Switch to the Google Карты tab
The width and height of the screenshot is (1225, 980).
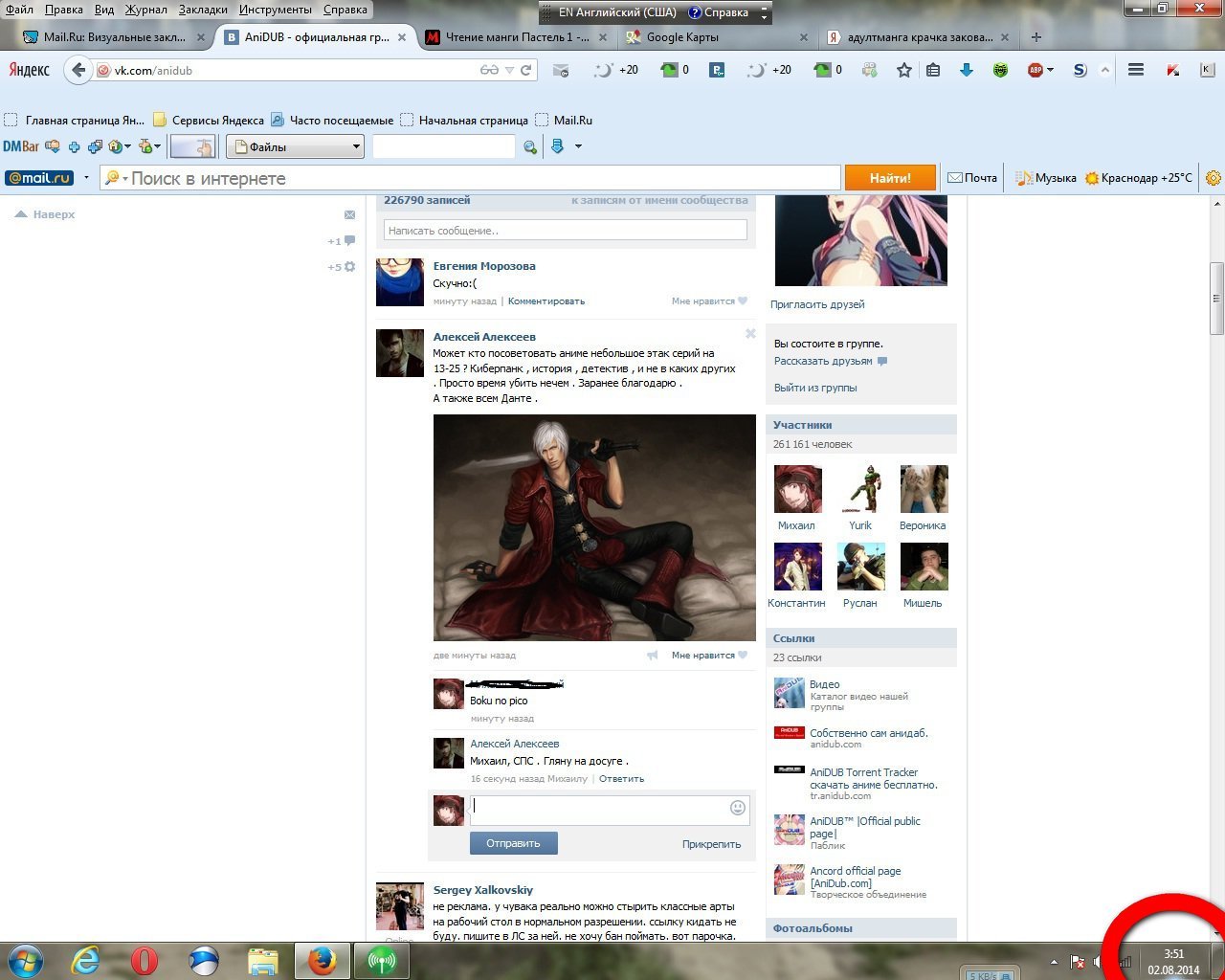click(681, 37)
